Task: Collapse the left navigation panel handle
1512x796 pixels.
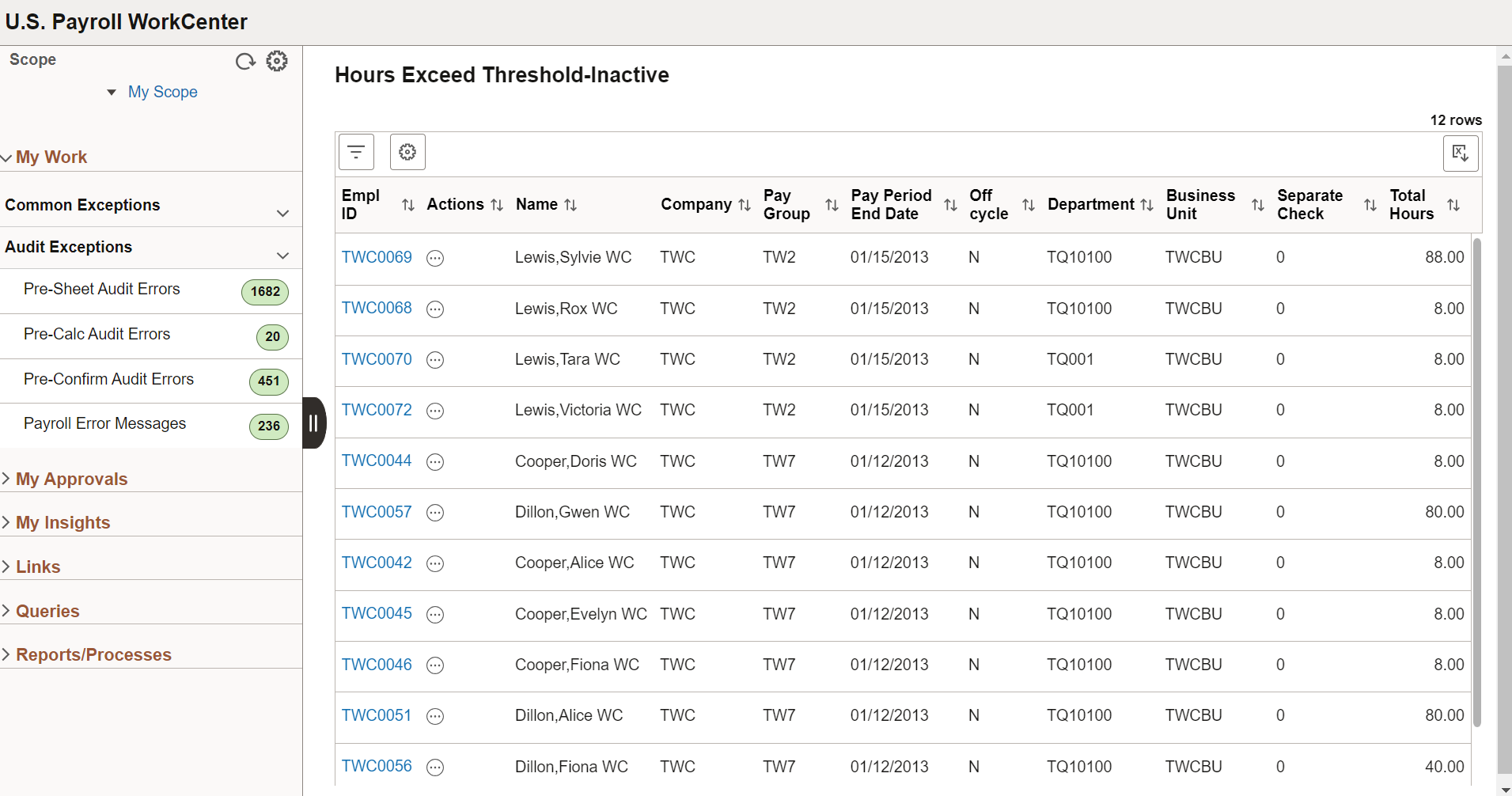Action: [x=314, y=423]
